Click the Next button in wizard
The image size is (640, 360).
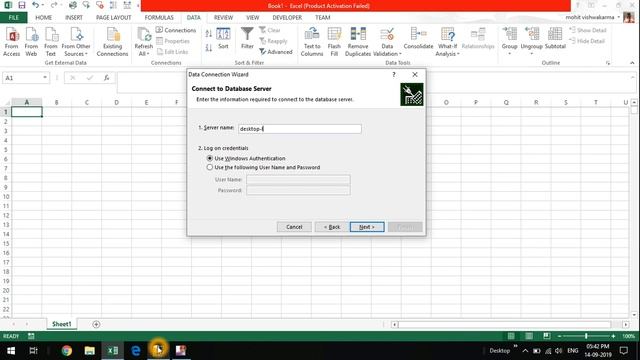tap(367, 227)
